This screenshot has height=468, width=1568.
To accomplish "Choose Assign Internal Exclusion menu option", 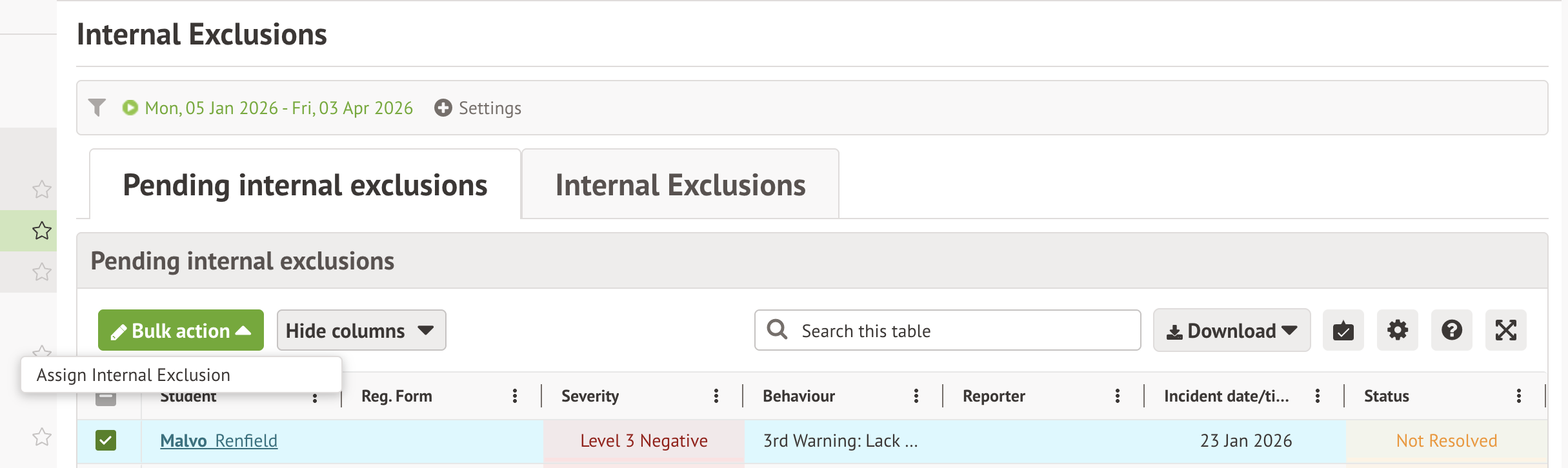I will pos(134,375).
